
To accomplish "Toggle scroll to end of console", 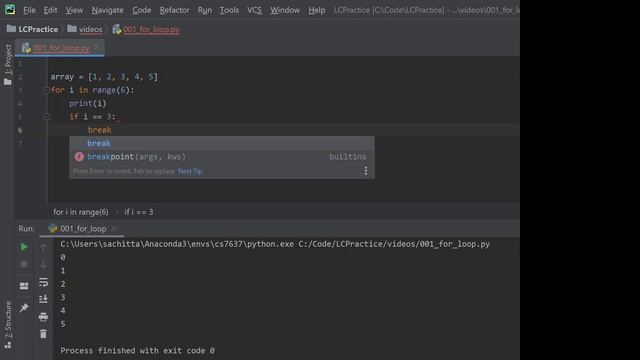I will tap(43, 299).
